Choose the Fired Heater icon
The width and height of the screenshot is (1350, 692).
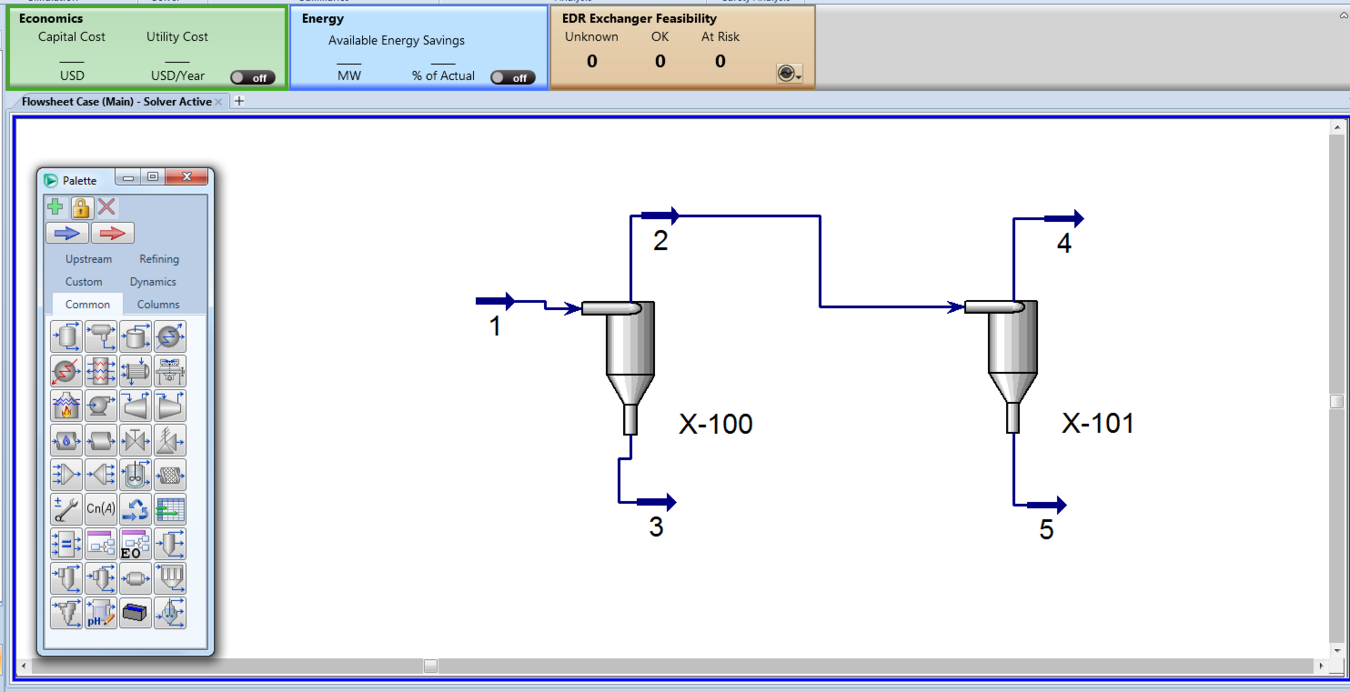tap(66, 406)
